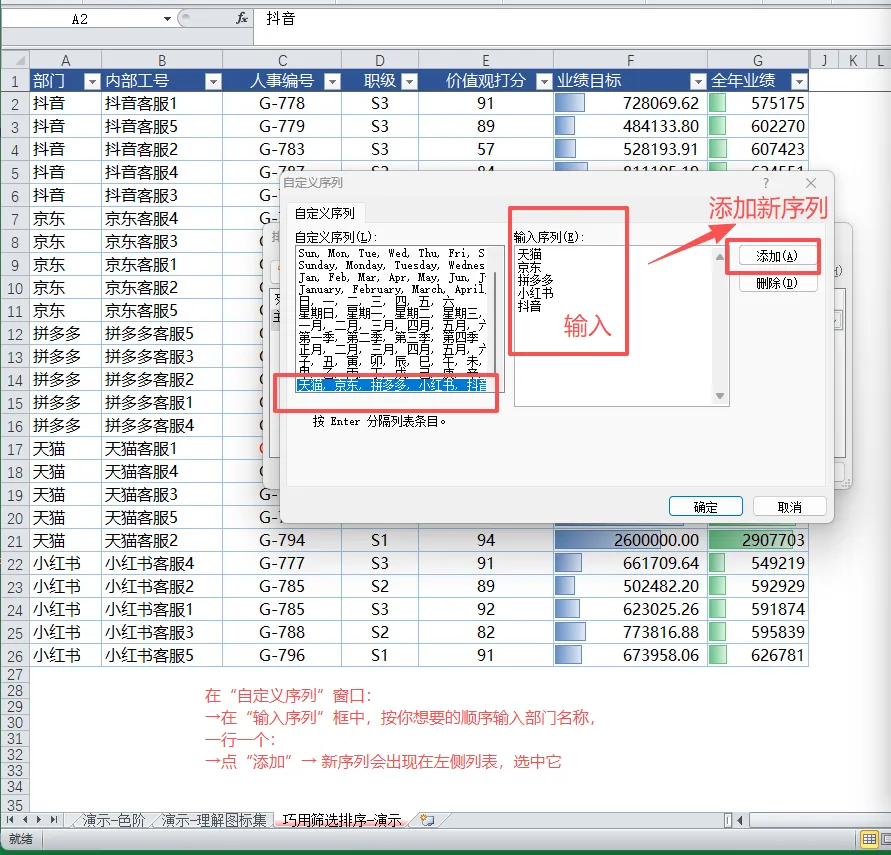
Task: Click cell 拼多多客服3
Action: click(161, 357)
